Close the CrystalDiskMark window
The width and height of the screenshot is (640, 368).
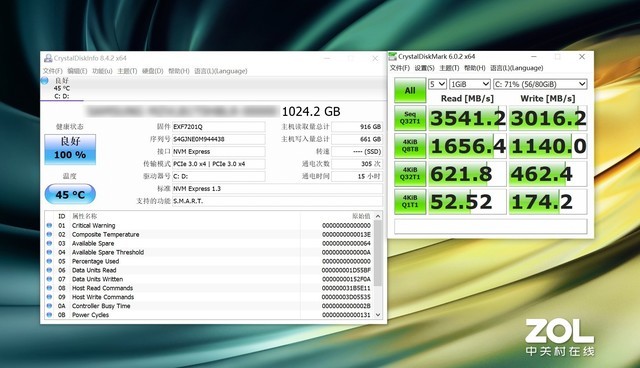(x=582, y=57)
